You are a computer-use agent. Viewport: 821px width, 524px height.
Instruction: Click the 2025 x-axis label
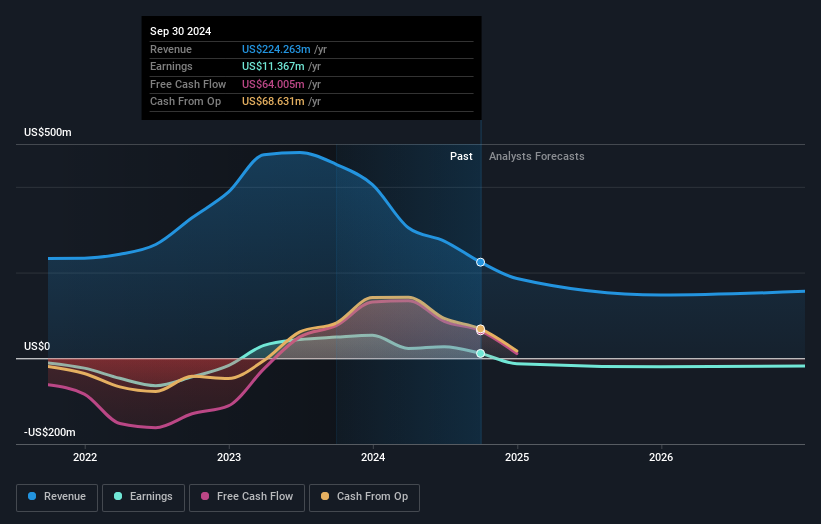click(x=517, y=457)
